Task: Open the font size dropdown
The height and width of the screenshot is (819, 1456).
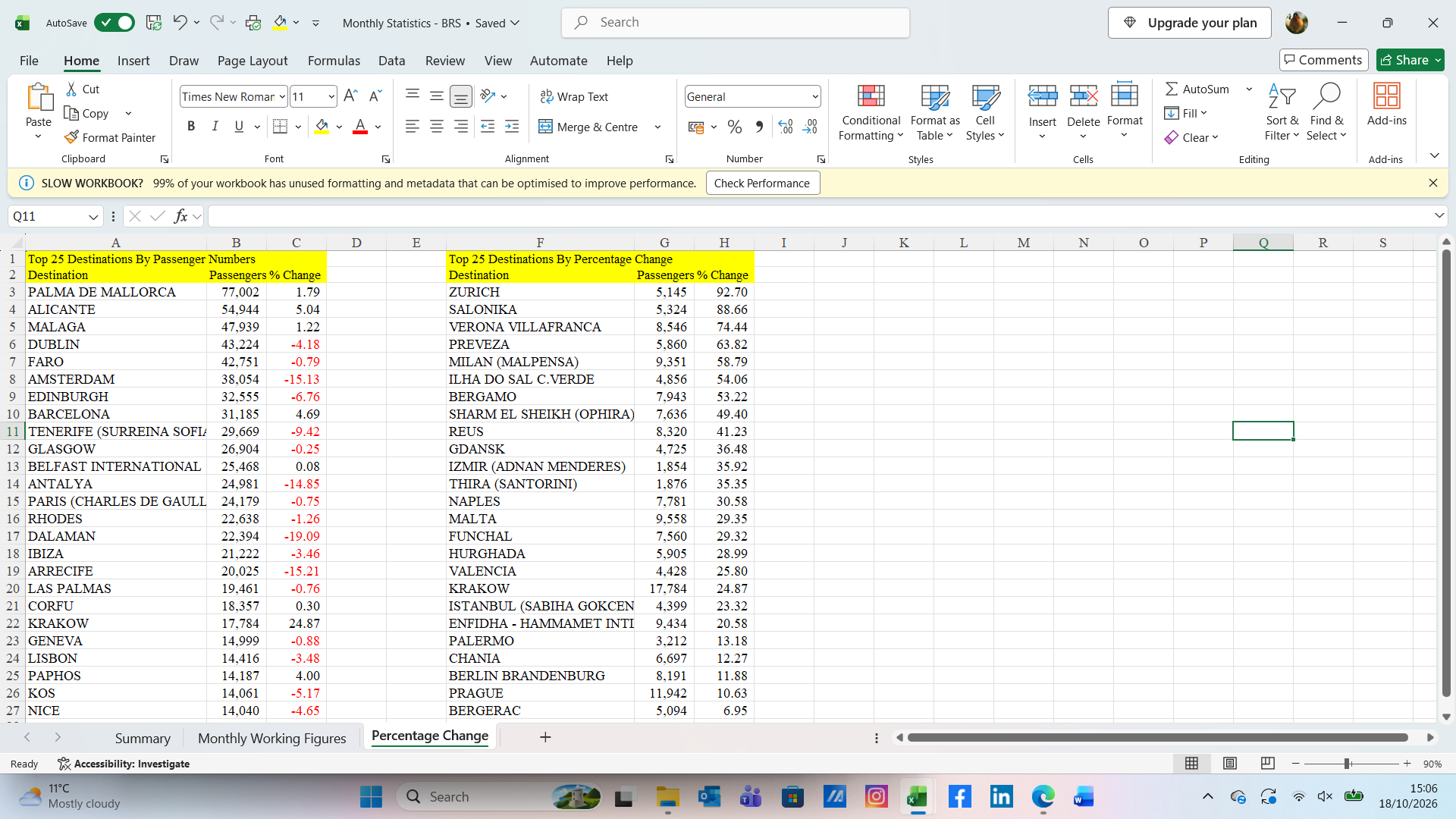Action: pos(331,97)
